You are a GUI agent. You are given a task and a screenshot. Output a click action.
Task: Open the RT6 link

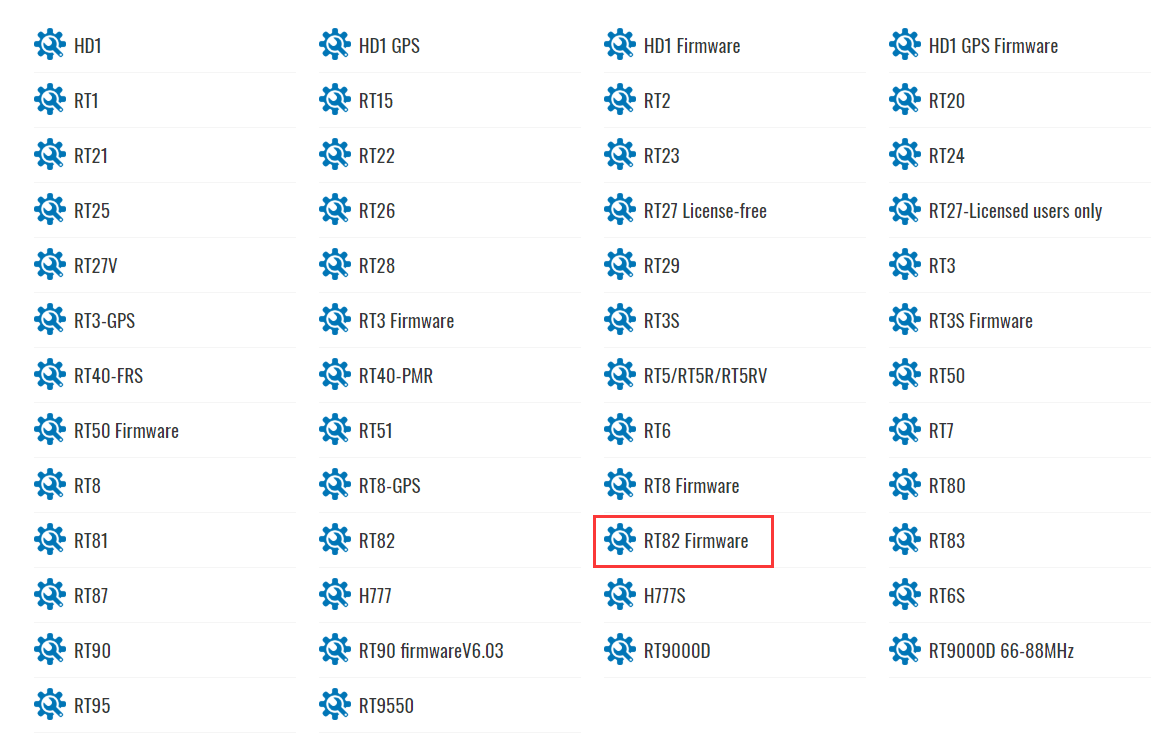[x=657, y=431]
